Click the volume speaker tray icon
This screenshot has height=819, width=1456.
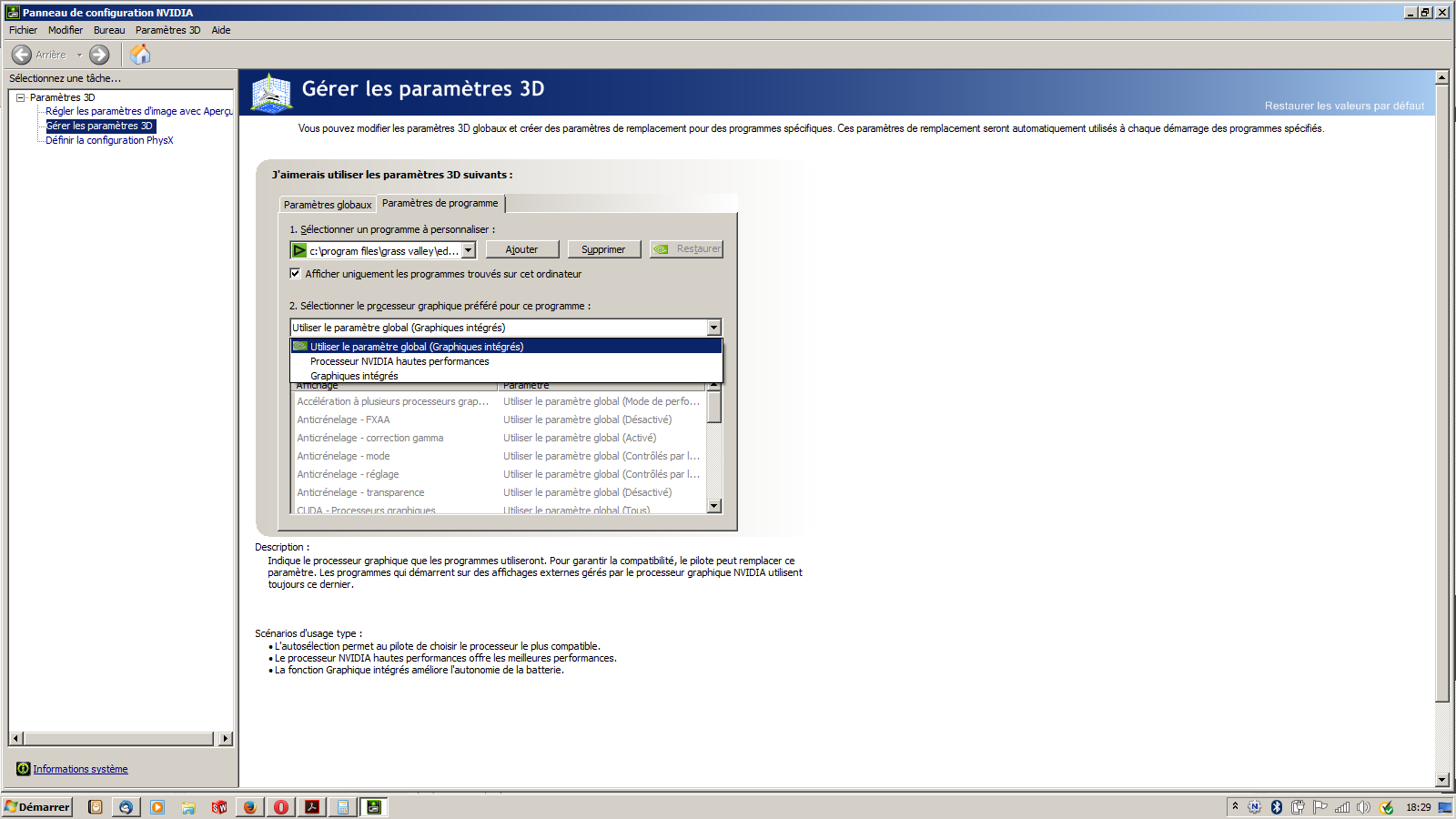[1363, 807]
